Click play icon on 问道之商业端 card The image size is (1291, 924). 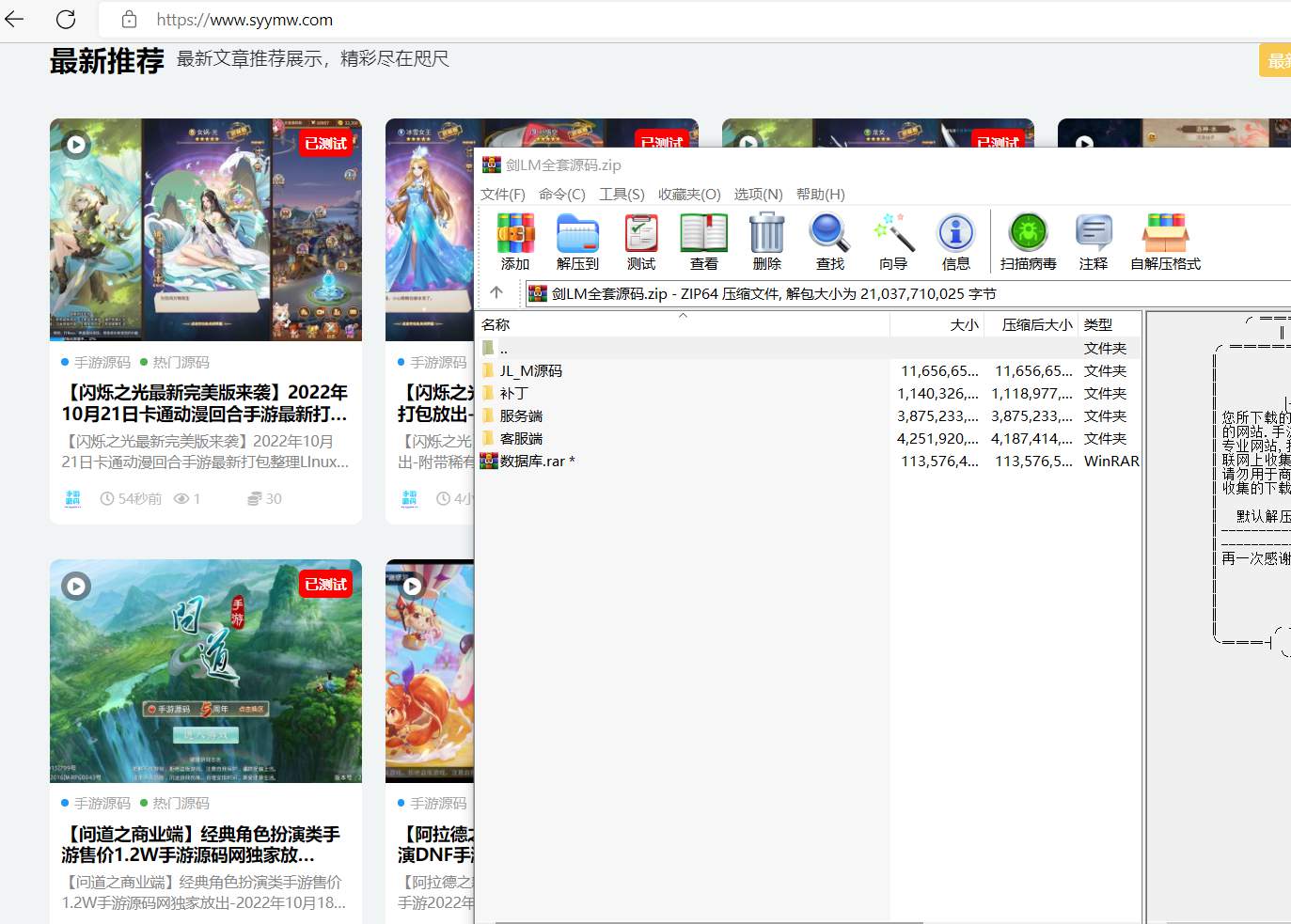coord(76,587)
